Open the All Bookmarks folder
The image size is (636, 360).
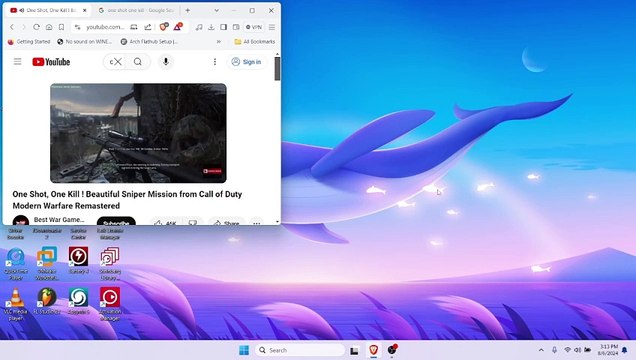coord(255,41)
